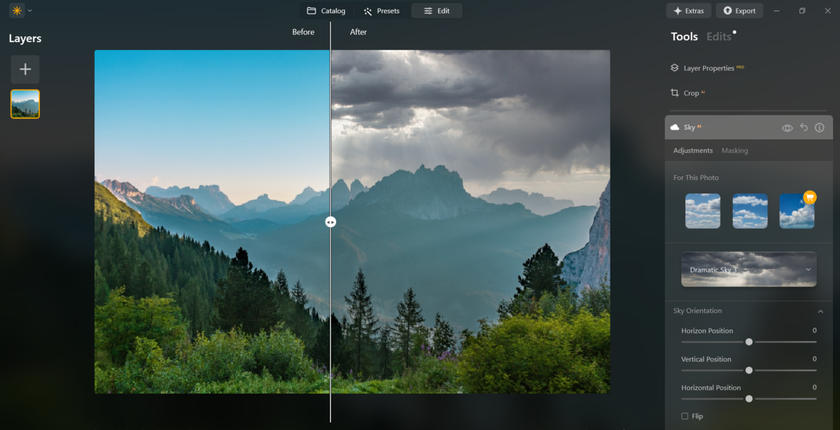Click the Horizontal Position value 0

pyautogui.click(x=814, y=387)
